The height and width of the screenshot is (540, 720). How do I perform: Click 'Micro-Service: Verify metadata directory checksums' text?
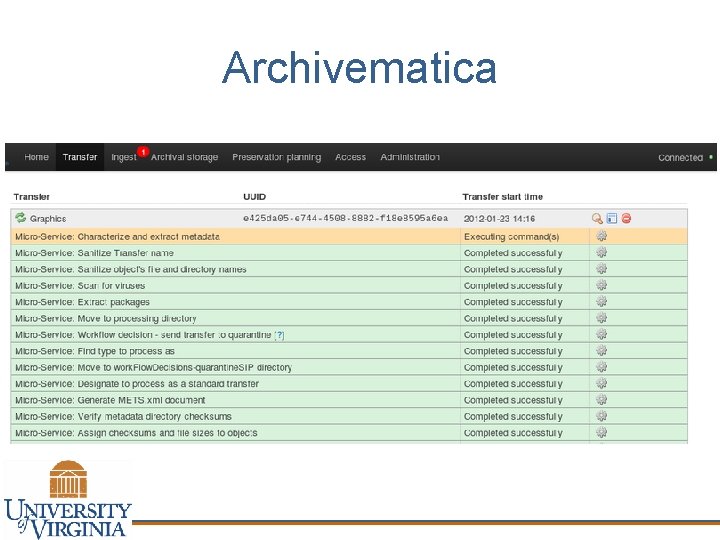(123, 416)
